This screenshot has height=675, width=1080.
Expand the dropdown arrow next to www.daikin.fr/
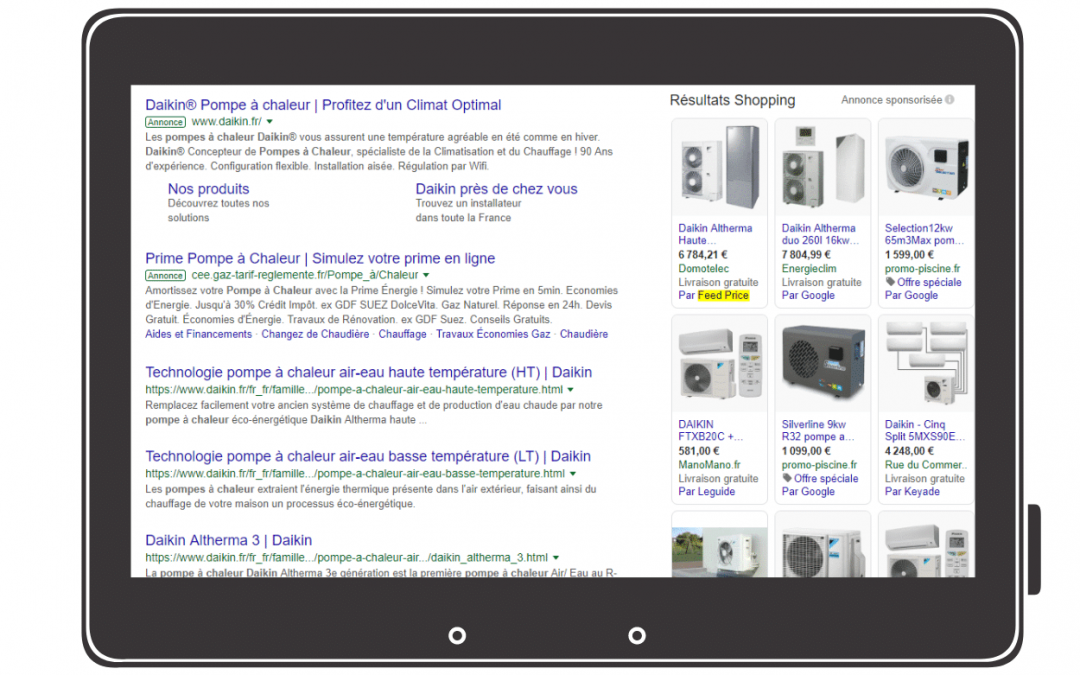269,122
